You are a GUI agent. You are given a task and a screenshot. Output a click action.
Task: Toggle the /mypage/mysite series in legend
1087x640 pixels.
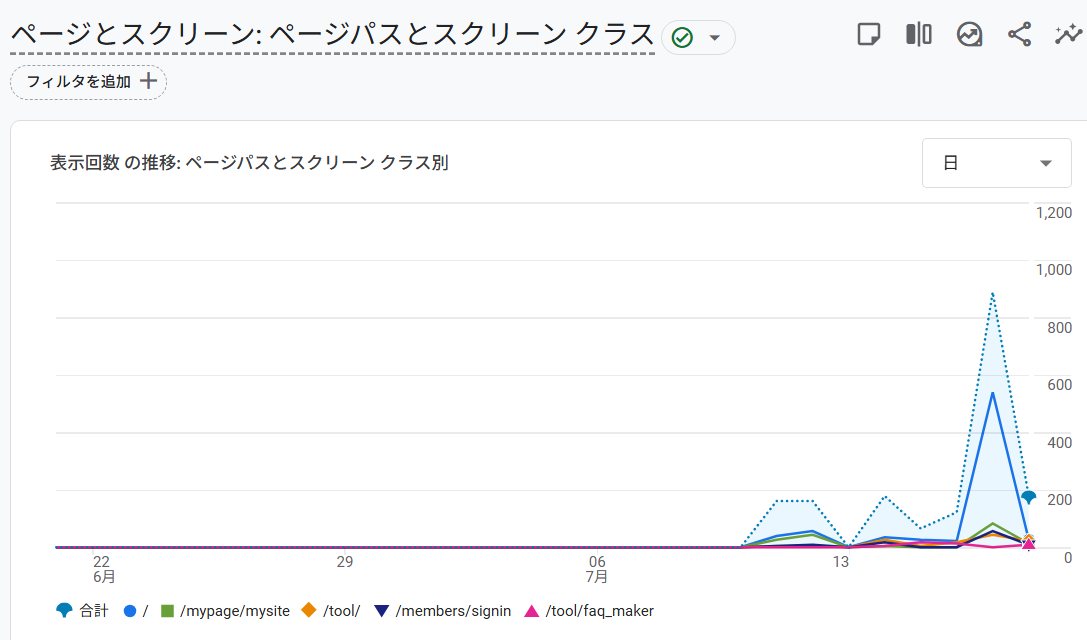[227, 610]
